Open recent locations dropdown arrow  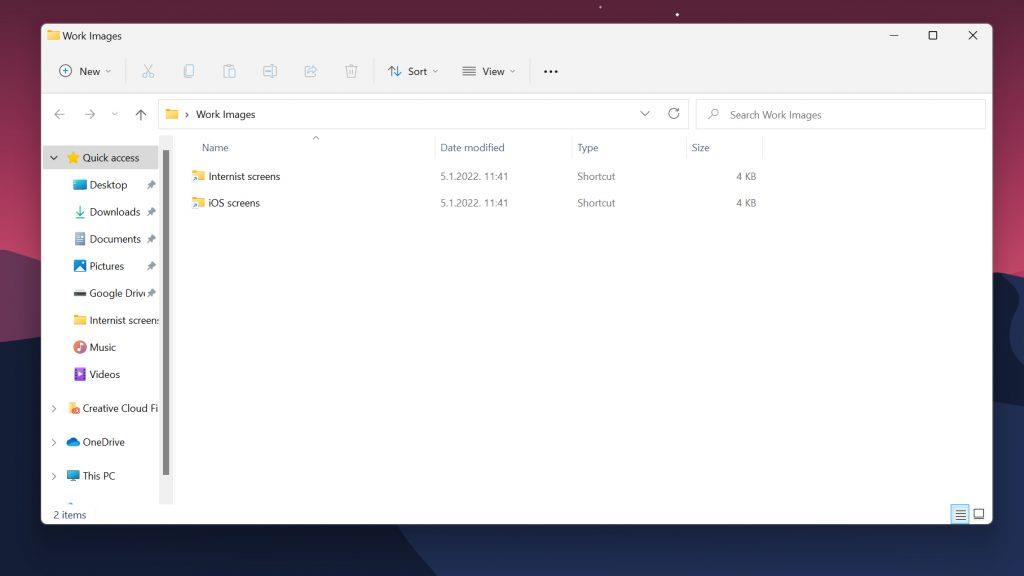tap(114, 114)
